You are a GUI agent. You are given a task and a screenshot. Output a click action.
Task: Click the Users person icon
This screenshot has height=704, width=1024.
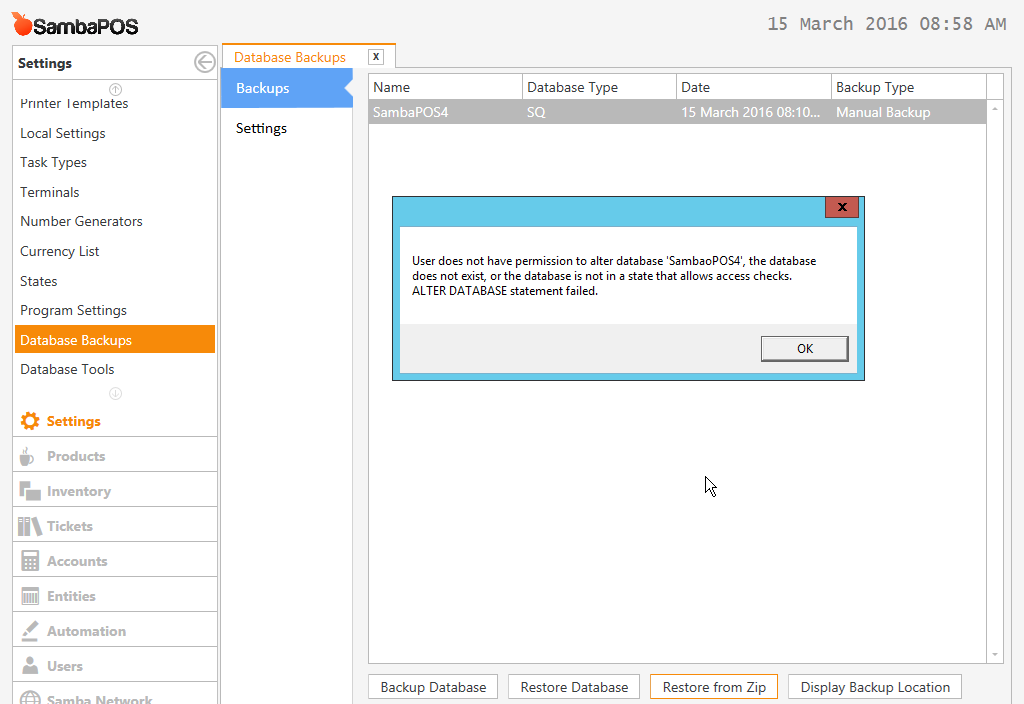(x=30, y=666)
